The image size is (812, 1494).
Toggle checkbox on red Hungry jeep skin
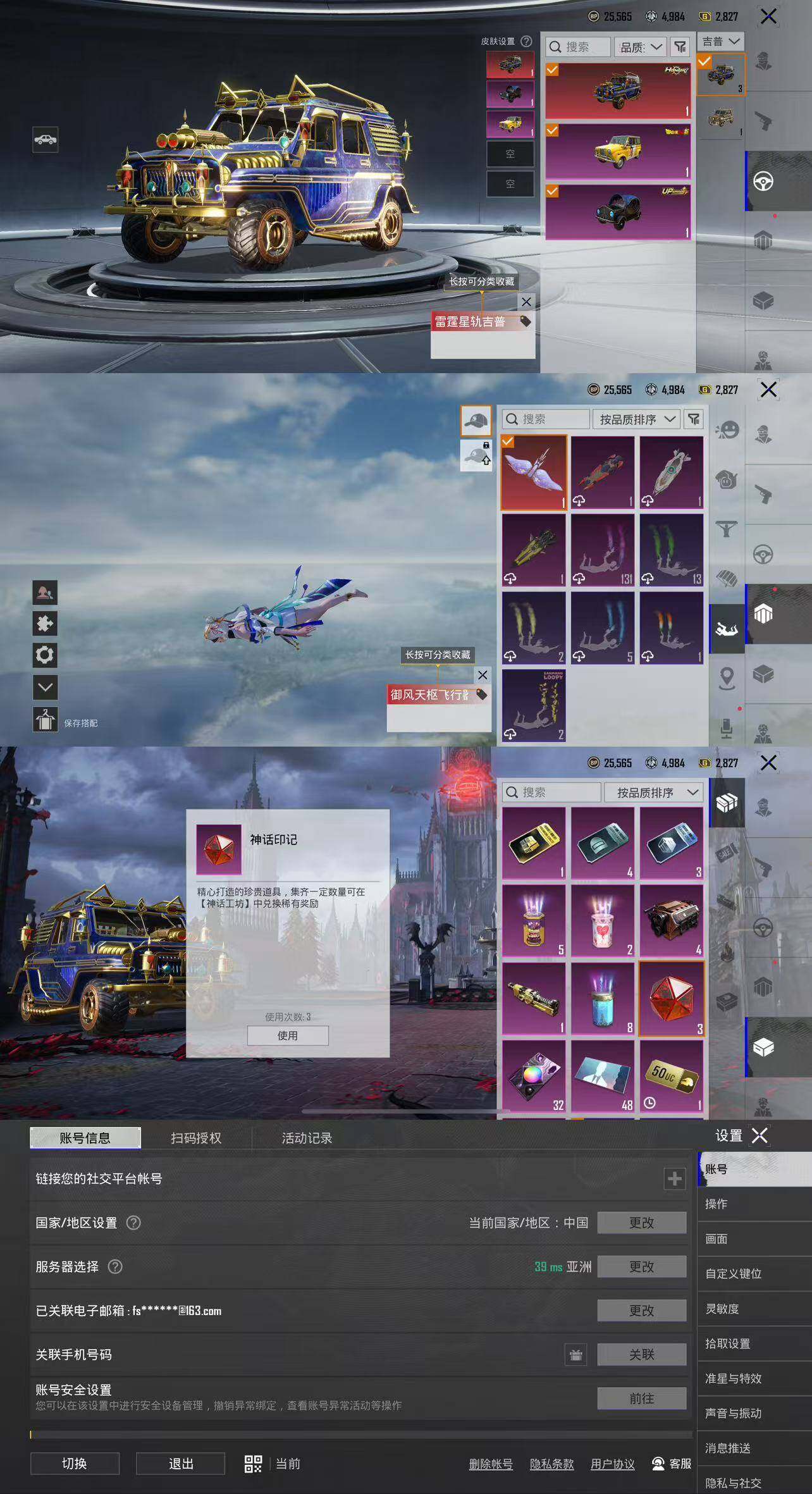pos(552,70)
